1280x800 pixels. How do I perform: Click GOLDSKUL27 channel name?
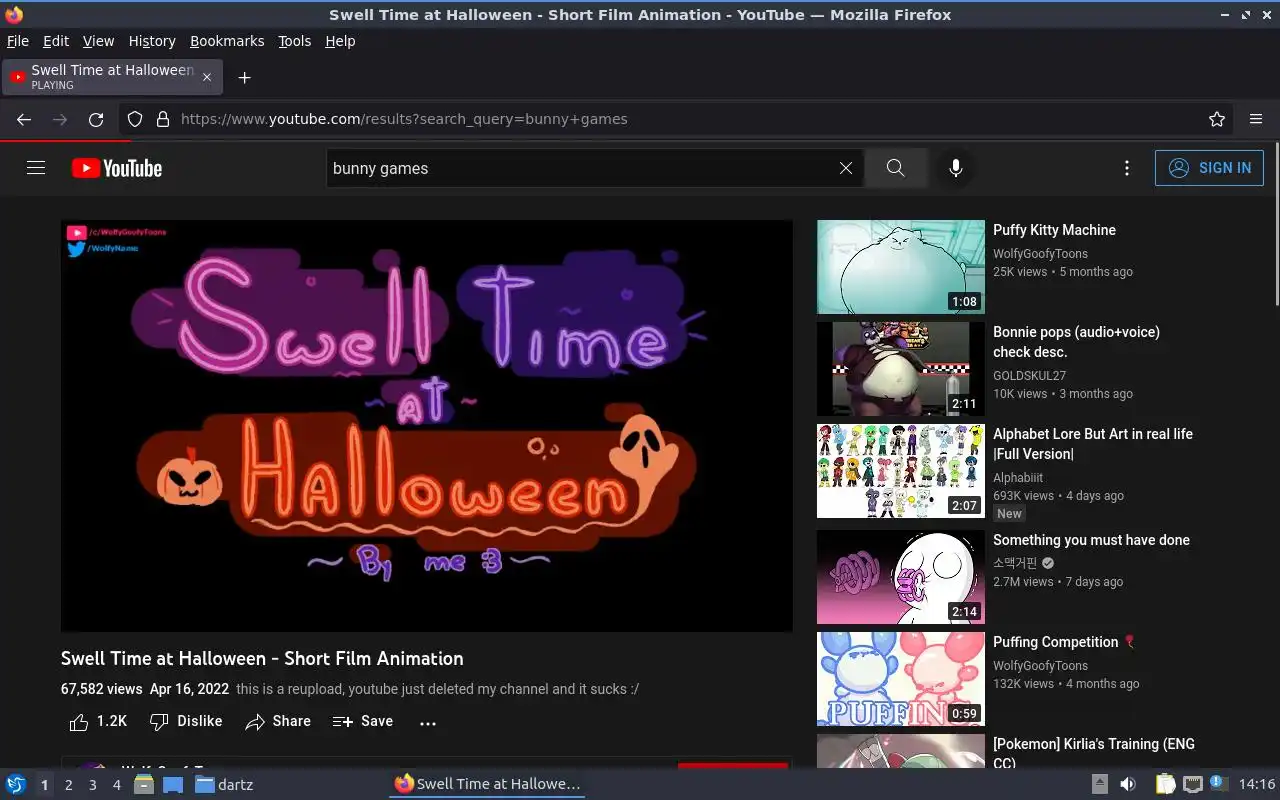1029,376
